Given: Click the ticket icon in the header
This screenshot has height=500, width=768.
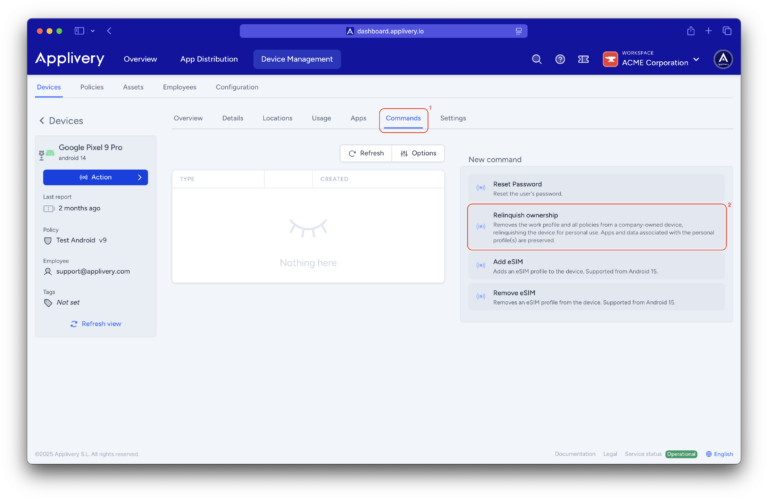Looking at the screenshot, I should 583,59.
